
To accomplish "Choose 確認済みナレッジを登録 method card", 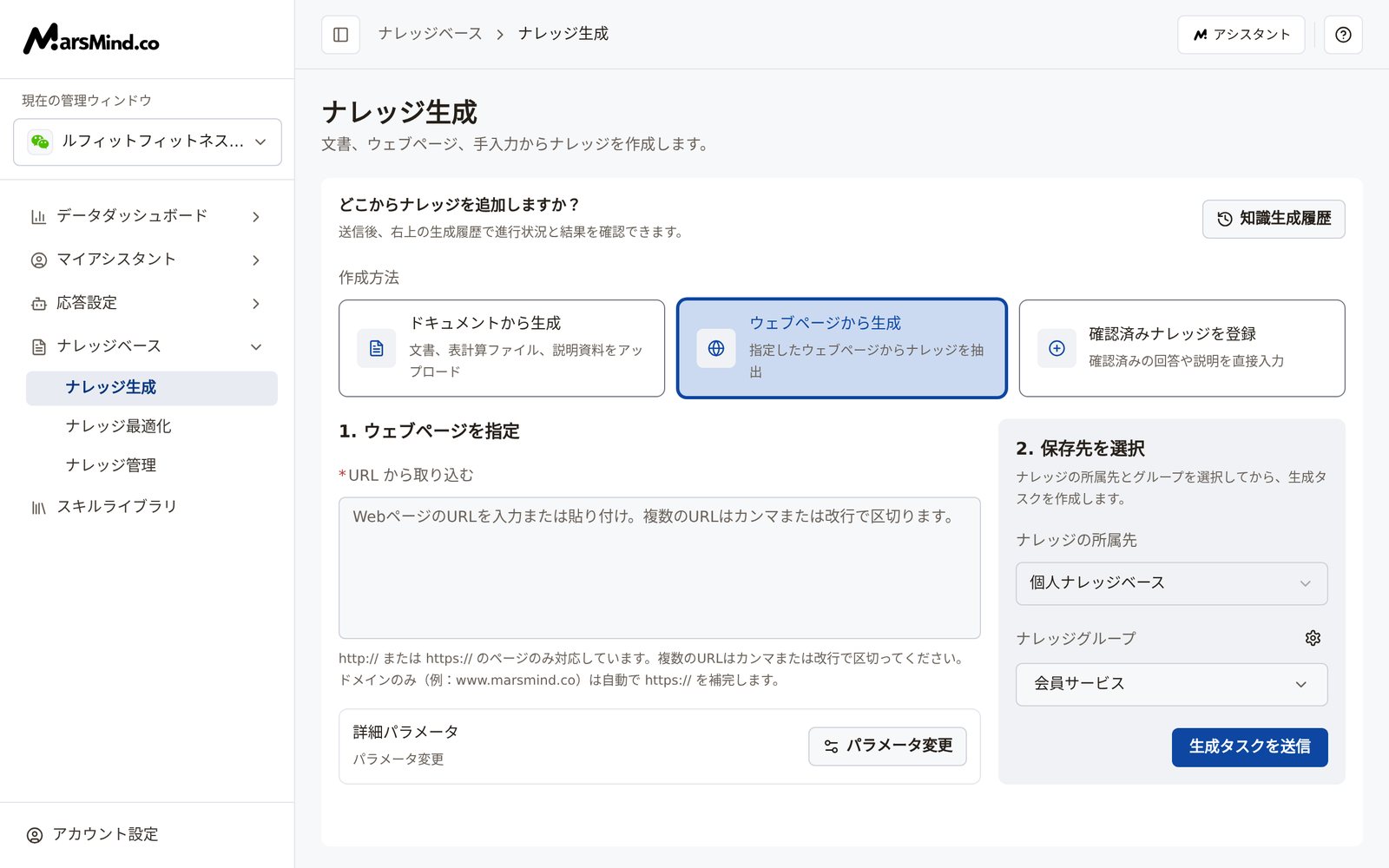I will pos(1182,348).
